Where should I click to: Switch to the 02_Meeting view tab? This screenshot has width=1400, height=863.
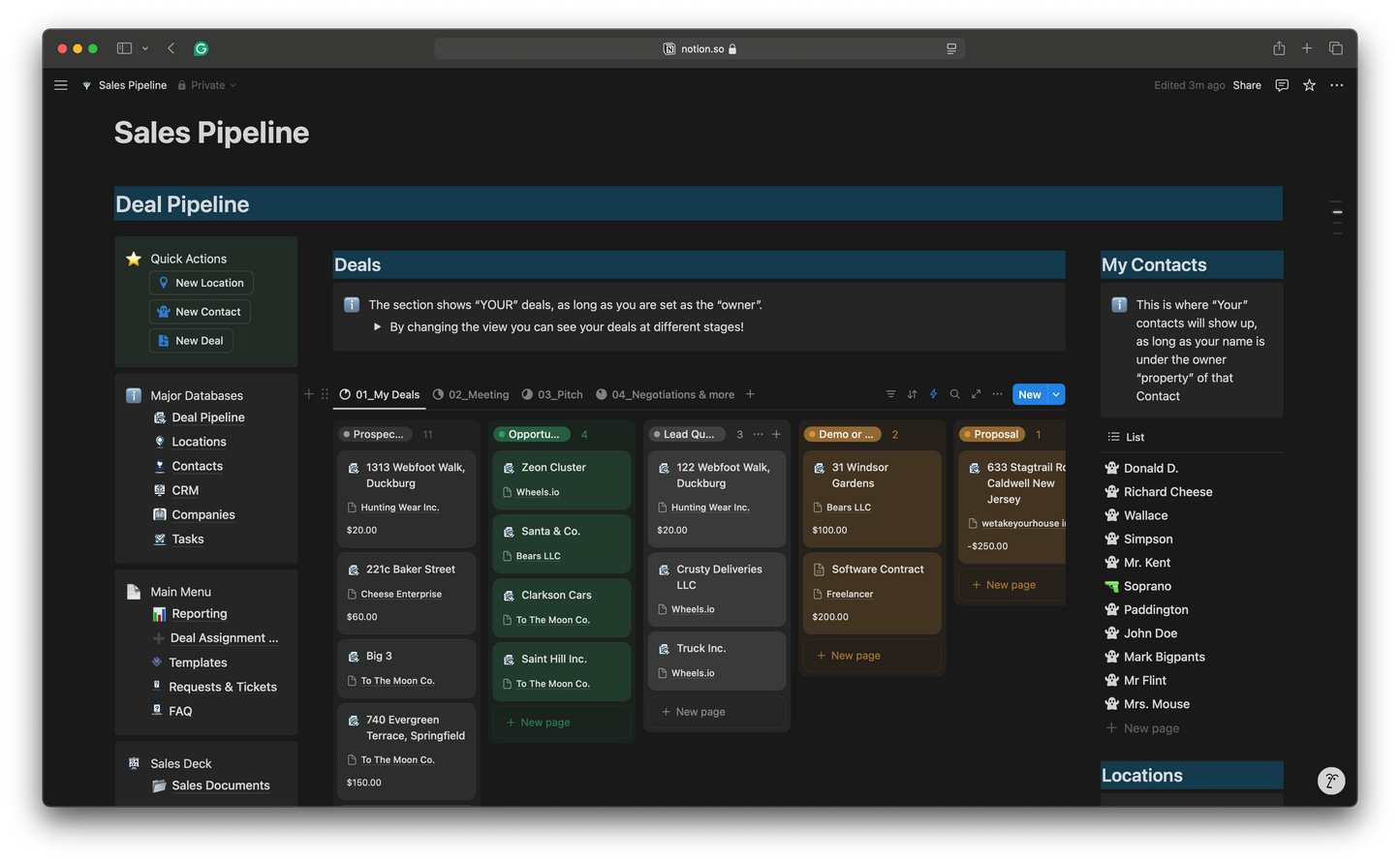click(x=478, y=394)
